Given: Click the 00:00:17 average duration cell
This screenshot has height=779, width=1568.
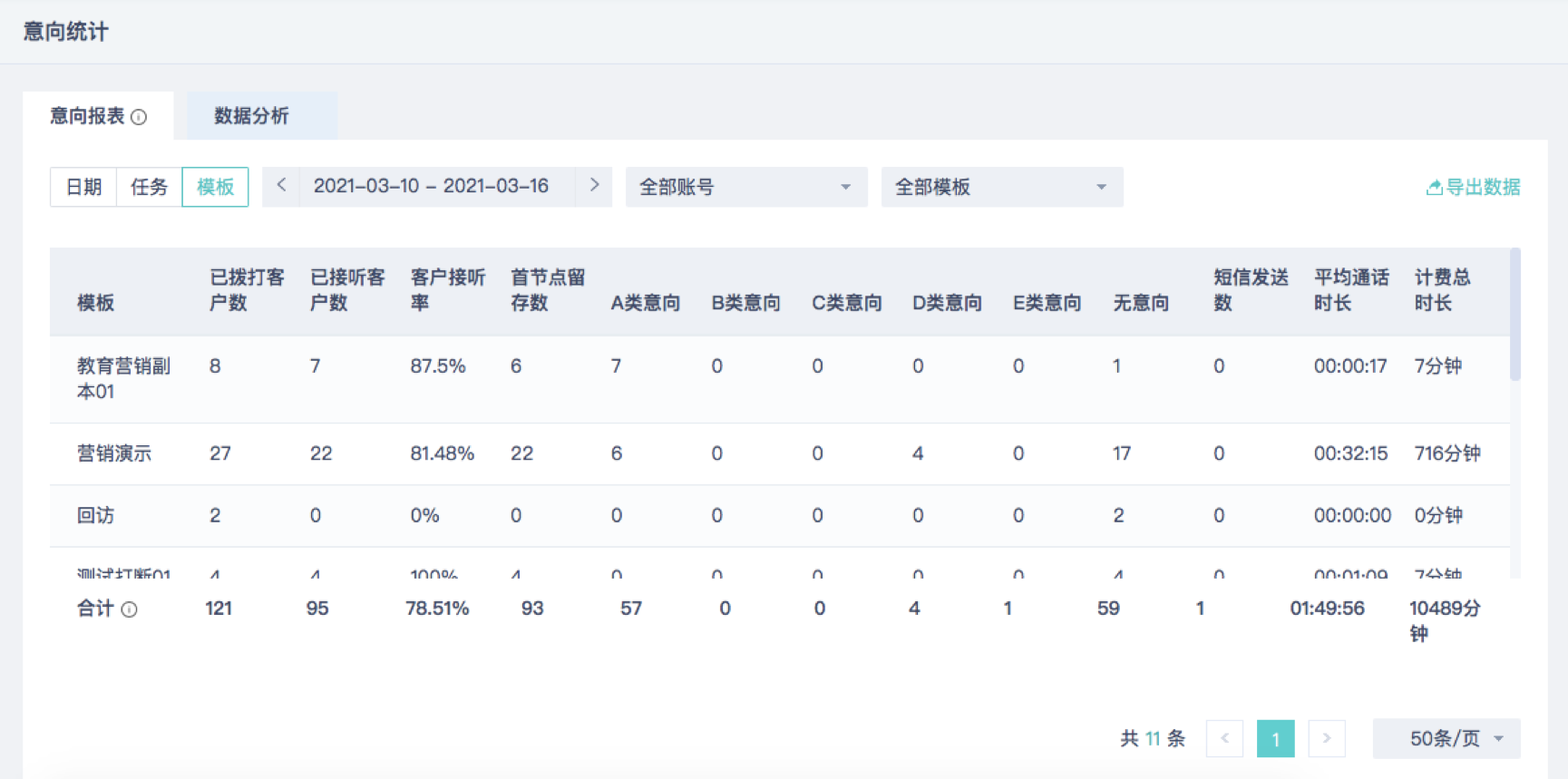Looking at the screenshot, I should (1351, 366).
